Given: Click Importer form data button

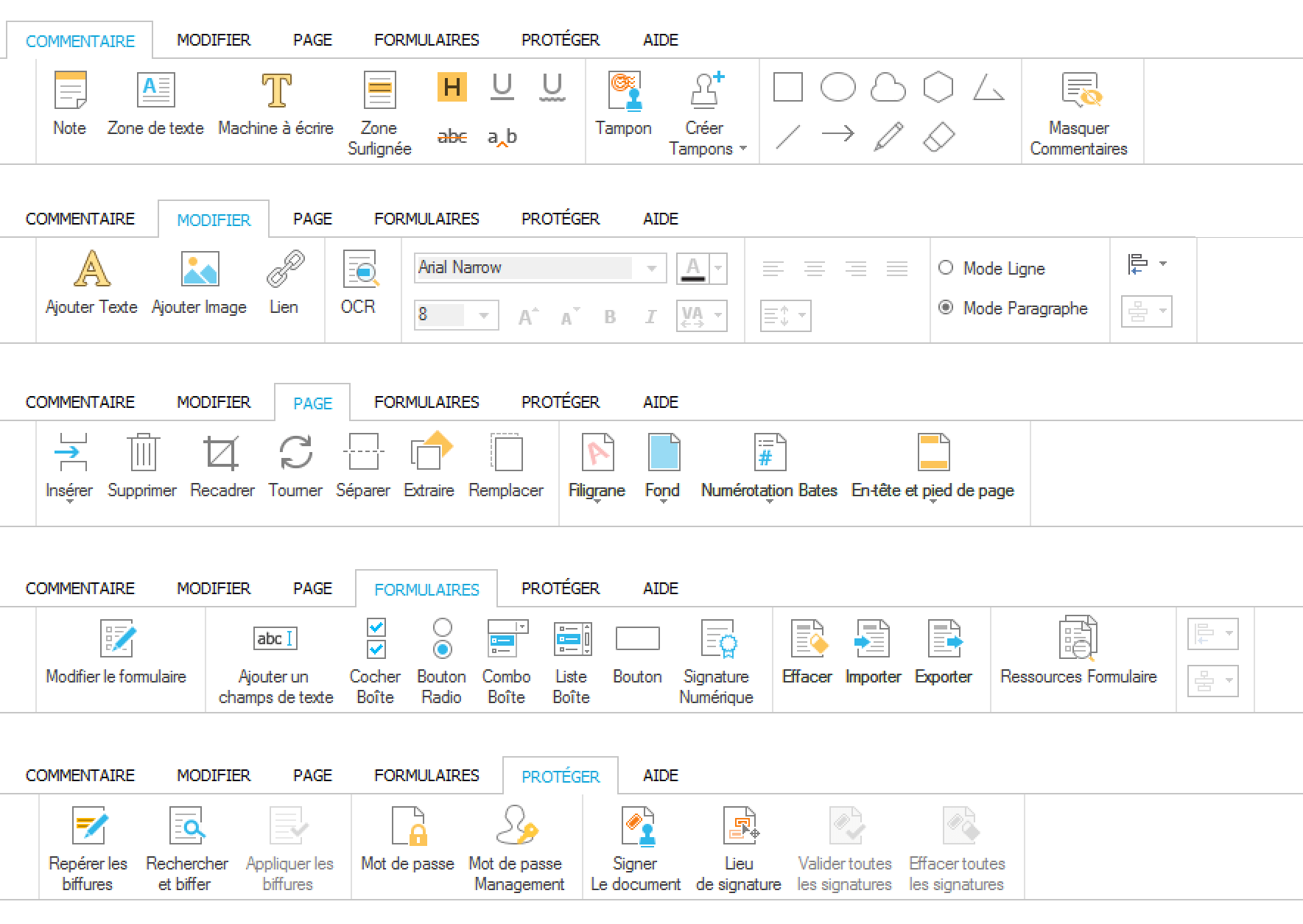Looking at the screenshot, I should tap(874, 652).
